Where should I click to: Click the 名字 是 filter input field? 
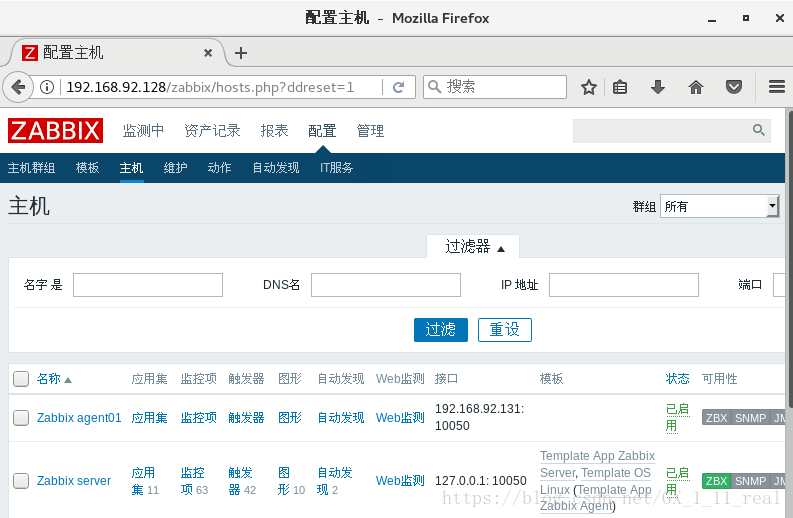click(148, 285)
